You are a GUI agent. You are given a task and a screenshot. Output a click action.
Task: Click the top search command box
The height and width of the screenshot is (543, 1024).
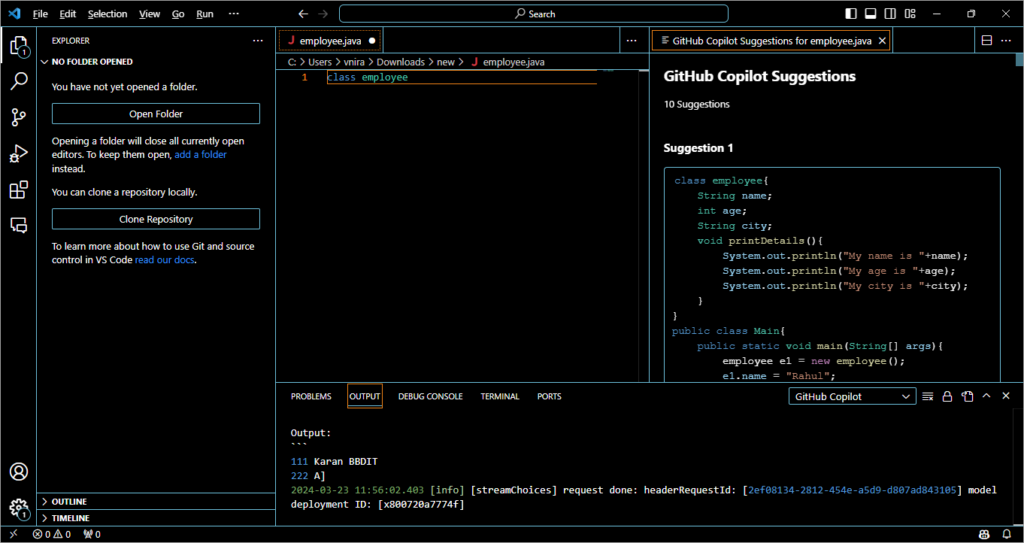point(534,14)
